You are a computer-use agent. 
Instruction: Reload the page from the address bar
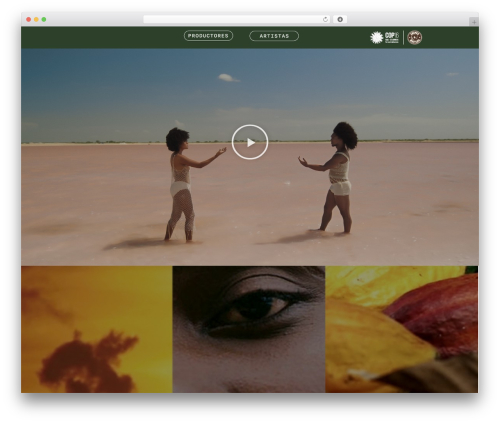(325, 19)
